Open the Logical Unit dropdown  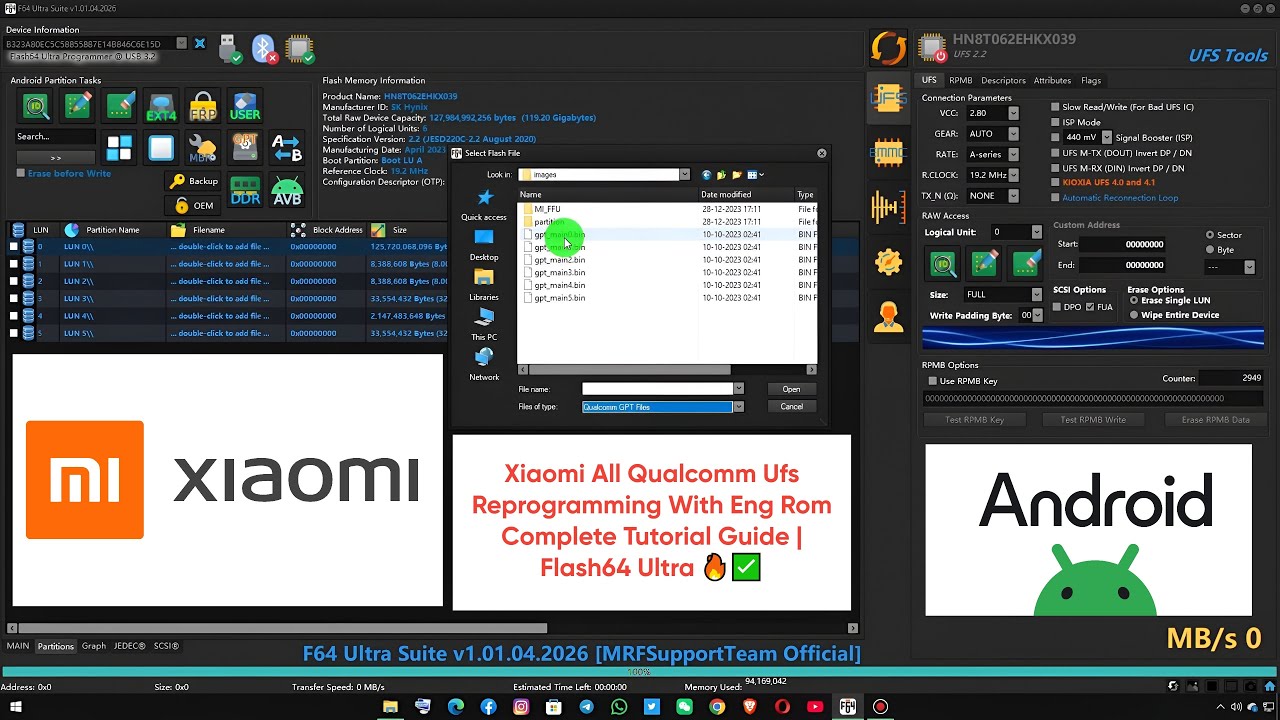(x=1036, y=232)
